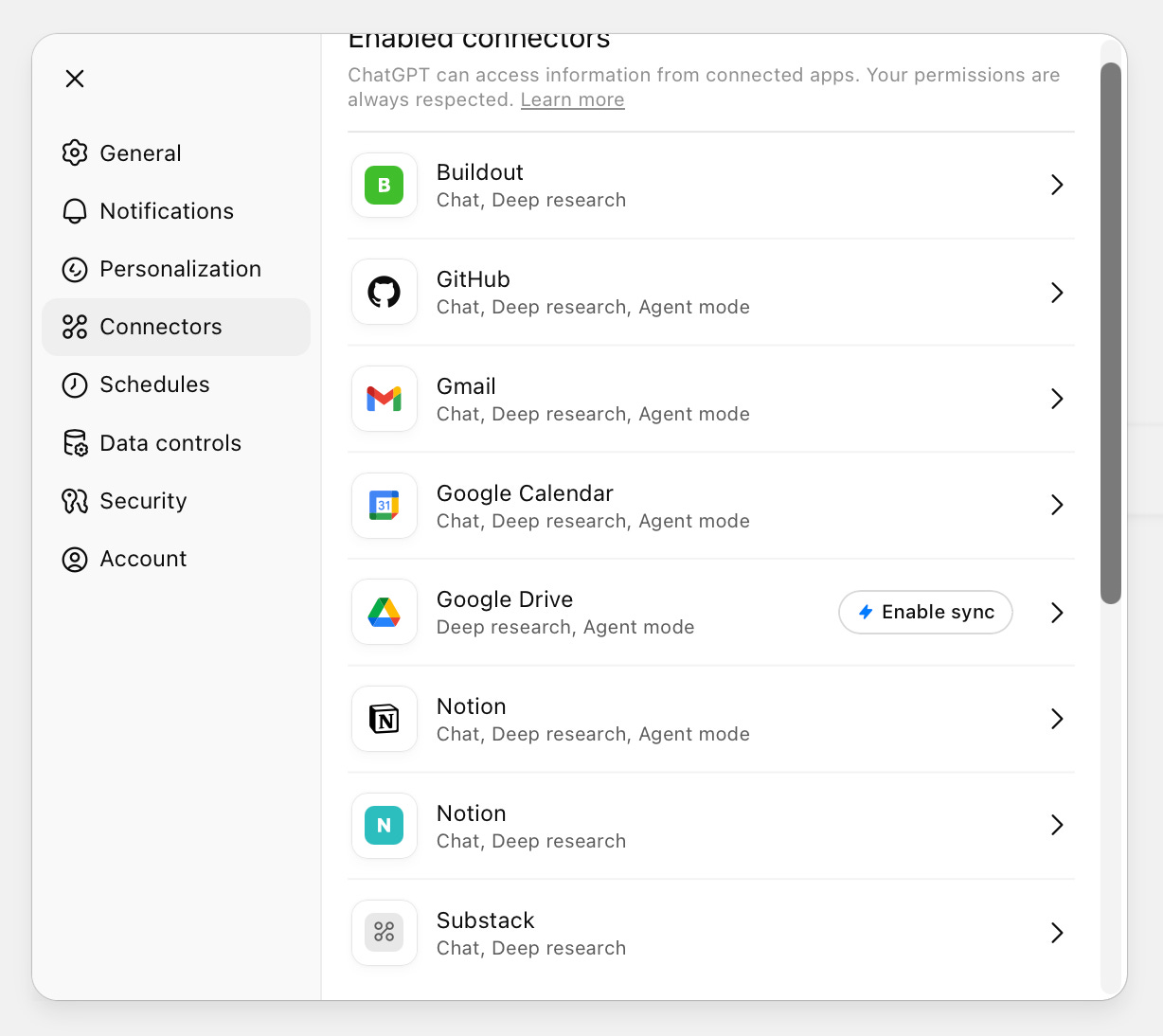Click the Enabled connectors heading
This screenshot has width=1163, height=1036.
479,42
